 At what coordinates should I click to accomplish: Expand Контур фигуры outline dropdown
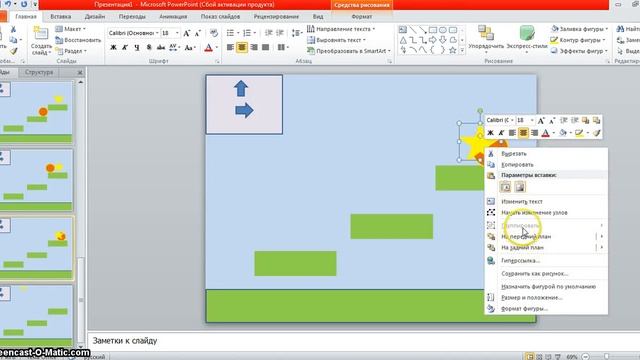click(578, 40)
